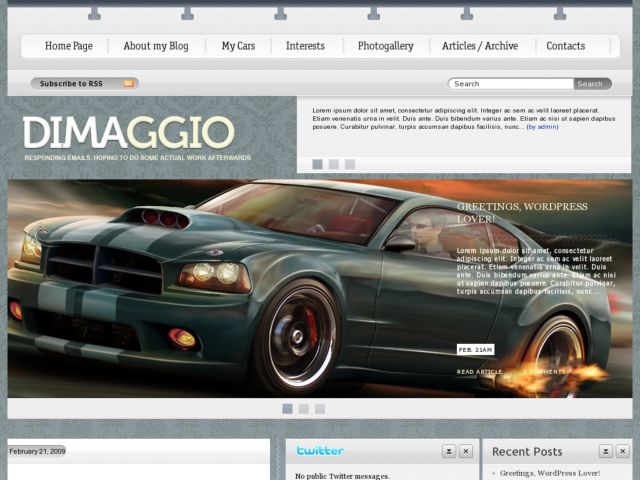Click the Subscribe to RSS button
The height and width of the screenshot is (480, 640).
pyautogui.click(x=84, y=84)
